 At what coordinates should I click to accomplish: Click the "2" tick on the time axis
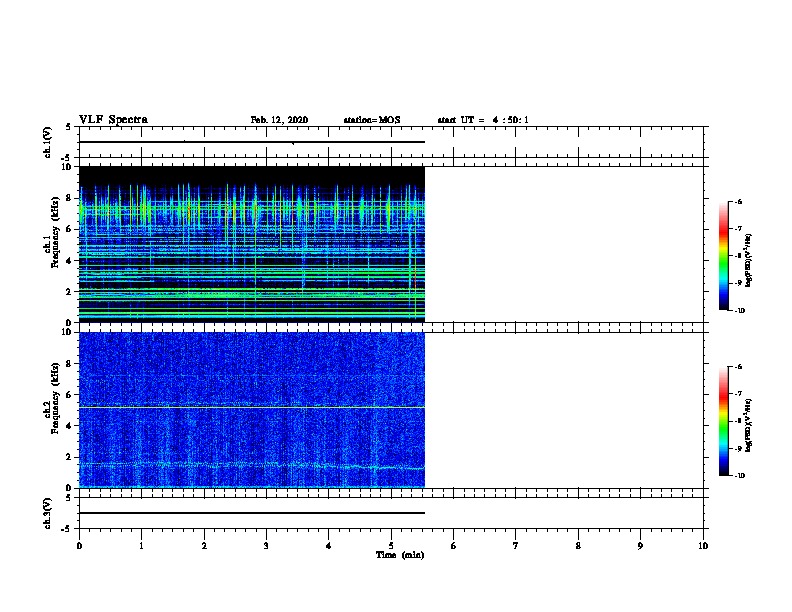click(x=204, y=546)
